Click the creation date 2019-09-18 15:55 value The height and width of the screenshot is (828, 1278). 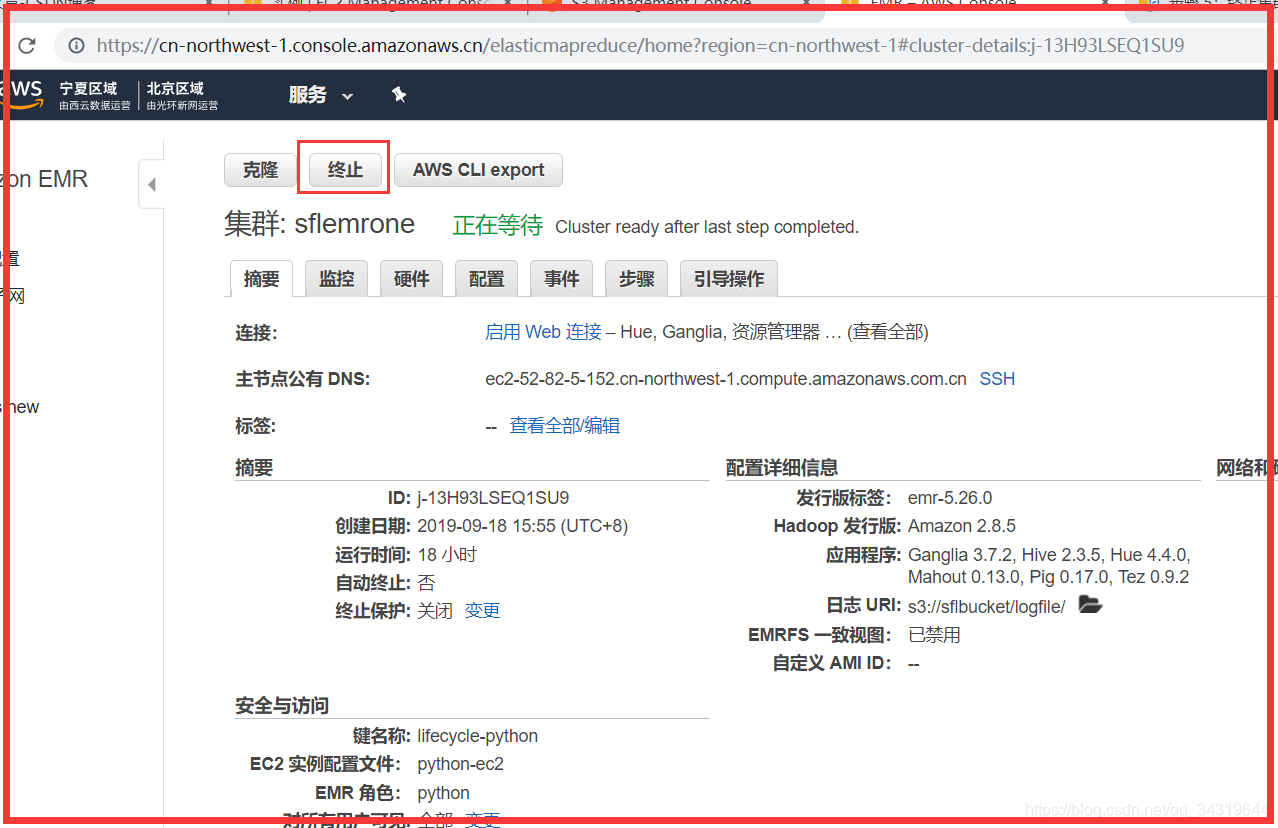[x=522, y=526]
